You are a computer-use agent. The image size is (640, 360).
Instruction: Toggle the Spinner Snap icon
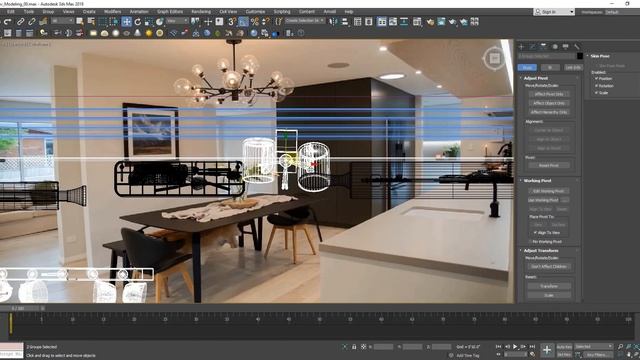click(x=266, y=22)
